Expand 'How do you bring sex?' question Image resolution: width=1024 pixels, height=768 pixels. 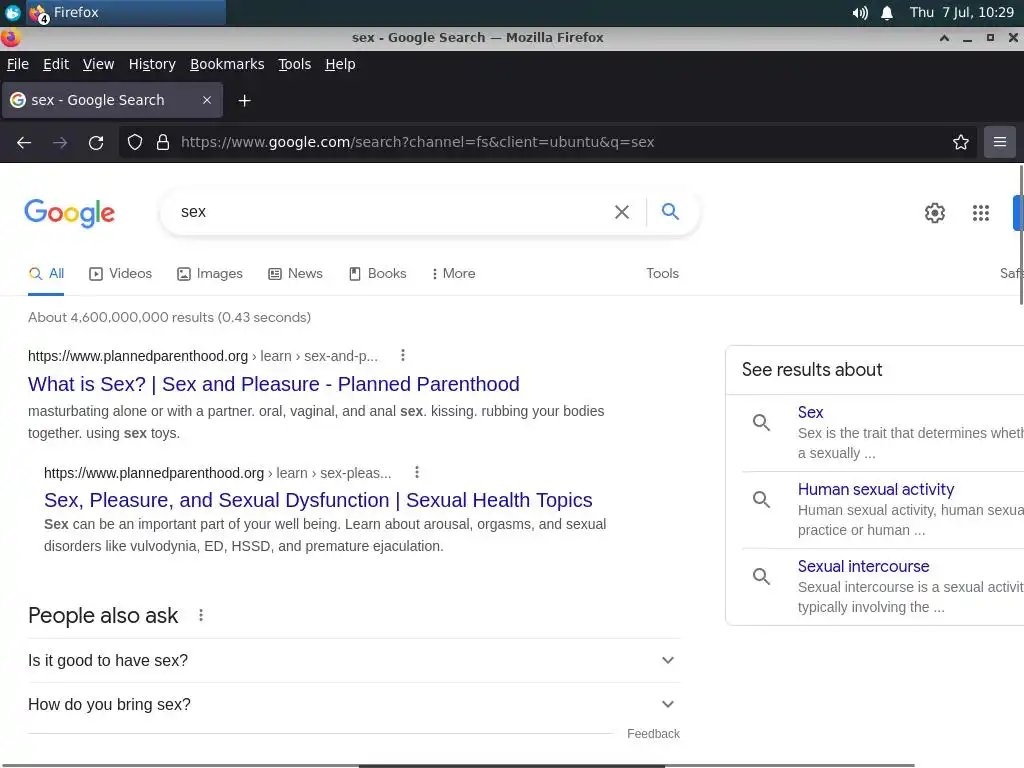tap(353, 704)
